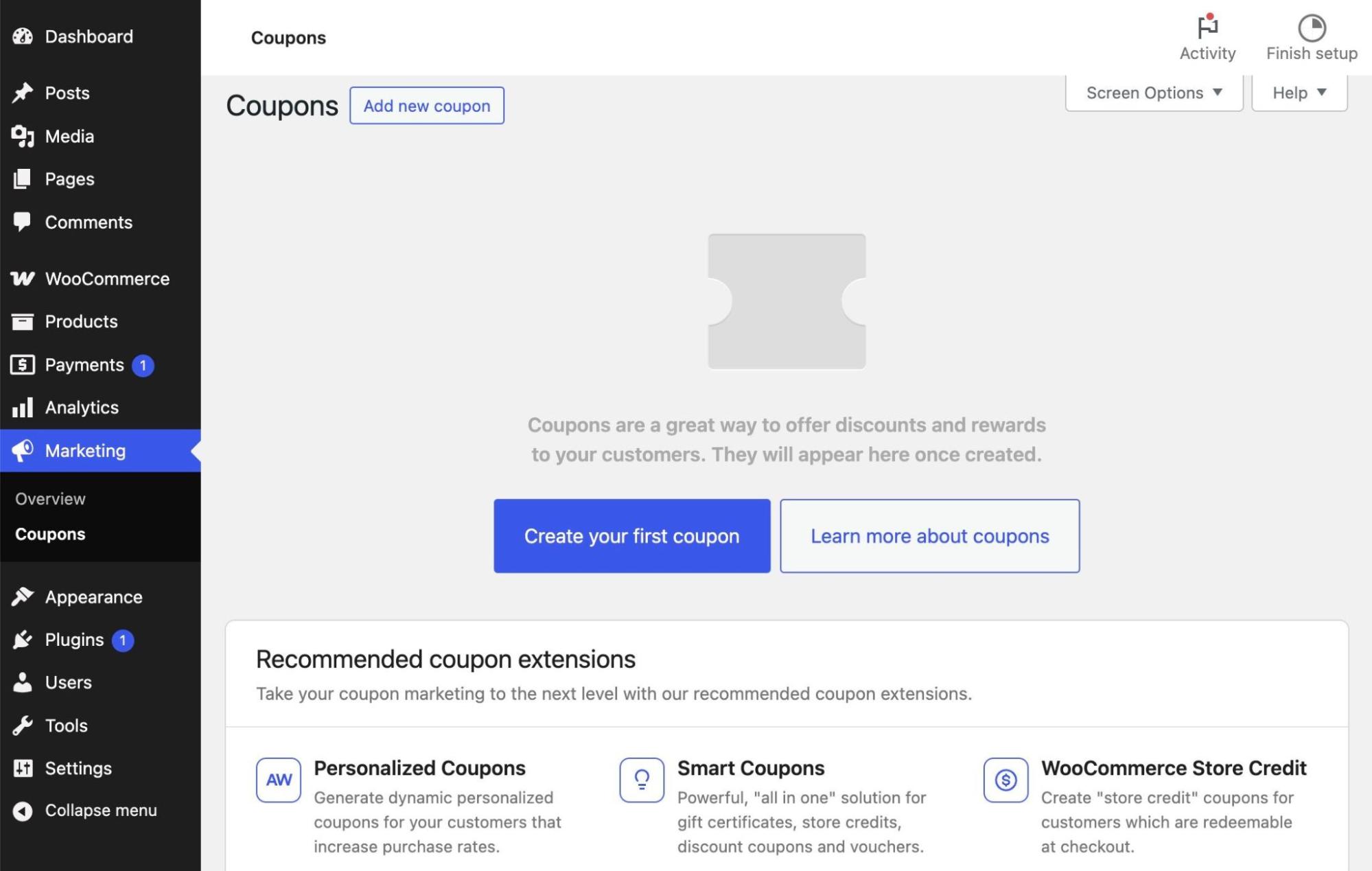Click the Users person icon
Image resolution: width=1372 pixels, height=871 pixels.
coord(23,682)
